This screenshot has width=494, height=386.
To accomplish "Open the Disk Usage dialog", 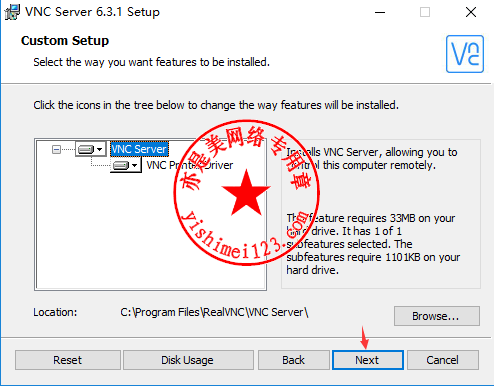I will click(x=188, y=360).
